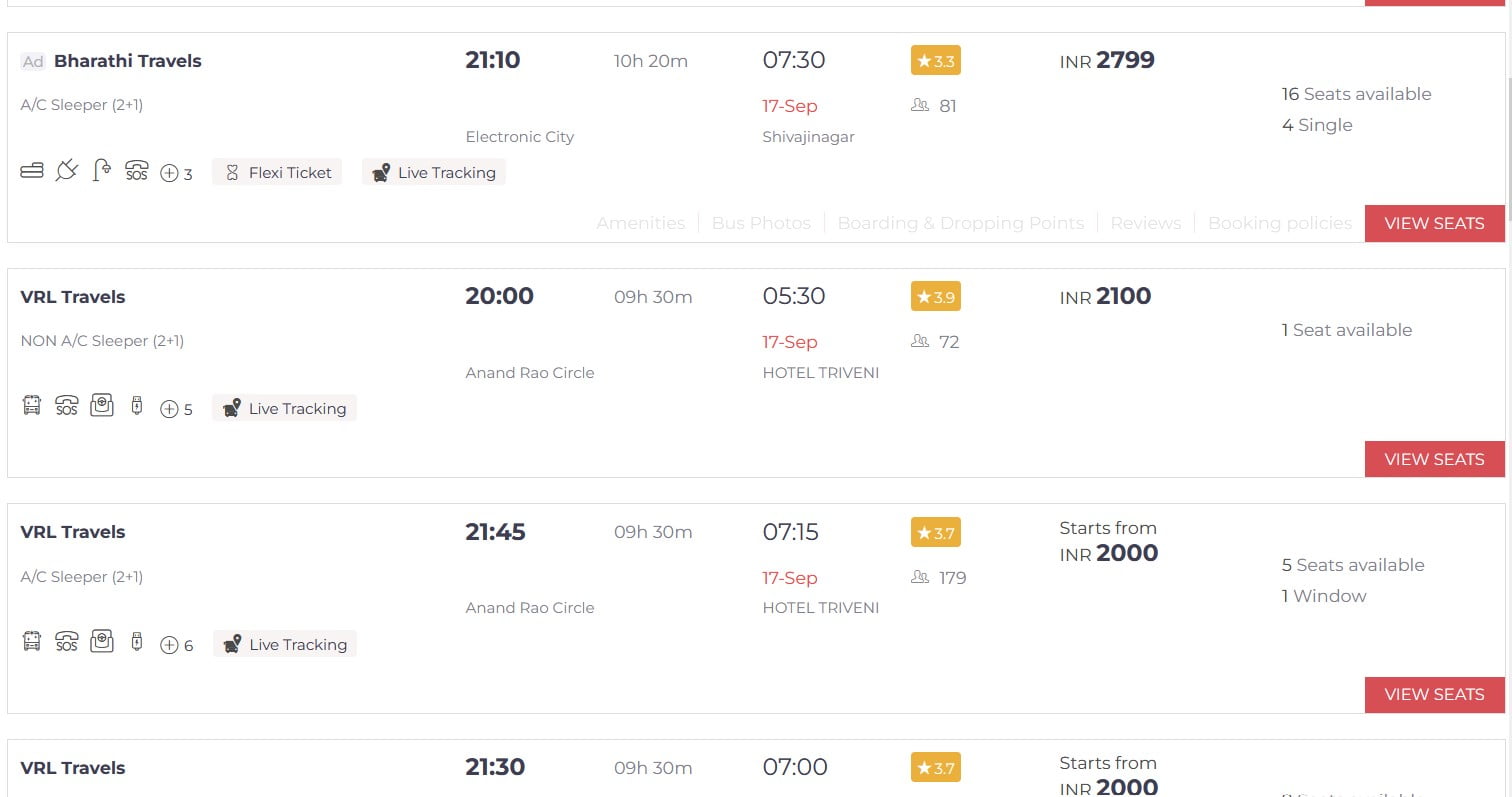The image size is (1512, 797).
Task: Click the USB charger icon on VRL 21:45 bus
Action: pos(137,642)
